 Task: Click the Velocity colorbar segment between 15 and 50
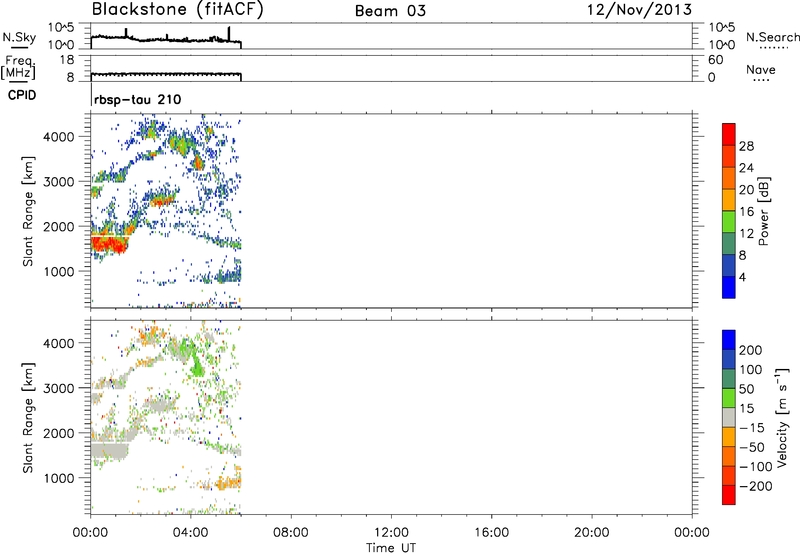point(729,398)
